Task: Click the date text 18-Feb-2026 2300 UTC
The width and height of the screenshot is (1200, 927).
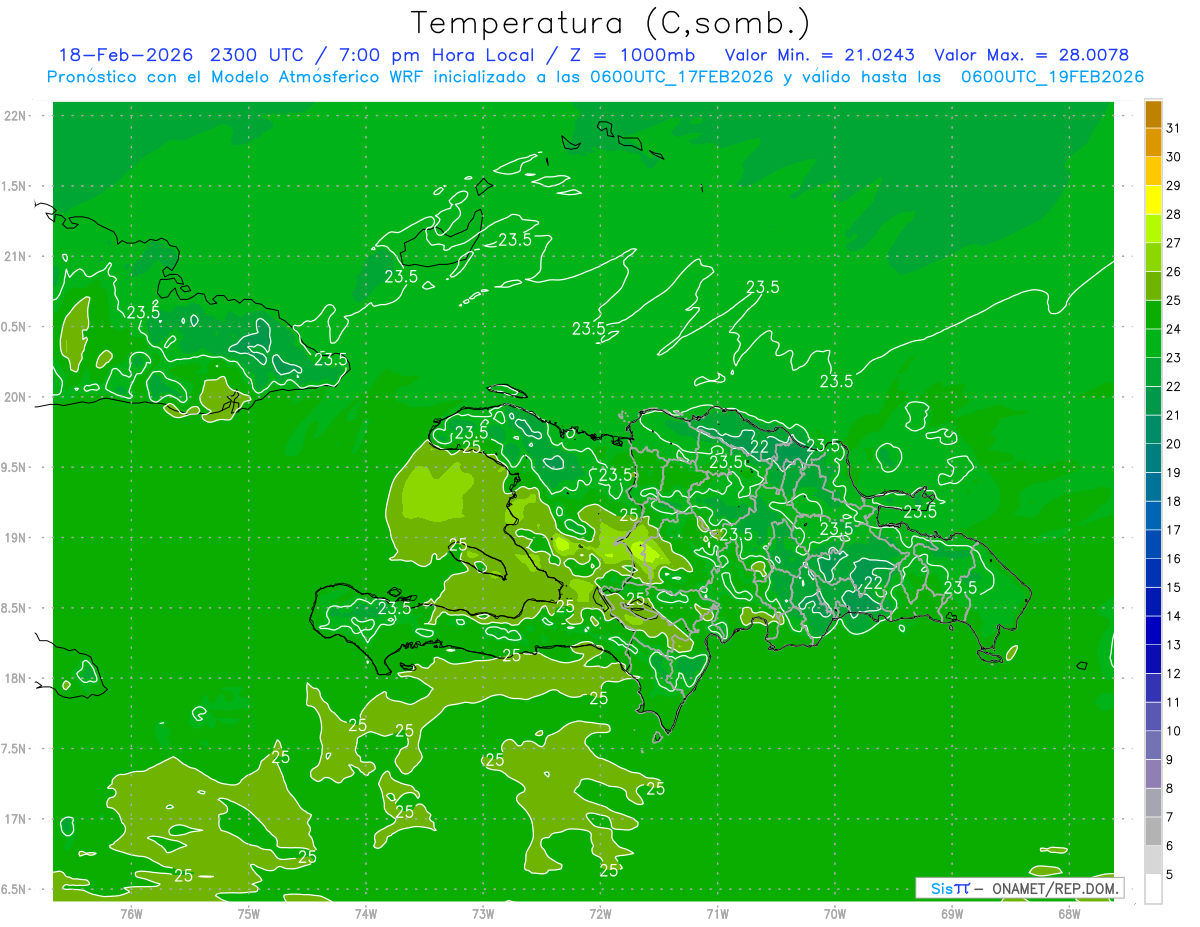Action: pos(186,55)
